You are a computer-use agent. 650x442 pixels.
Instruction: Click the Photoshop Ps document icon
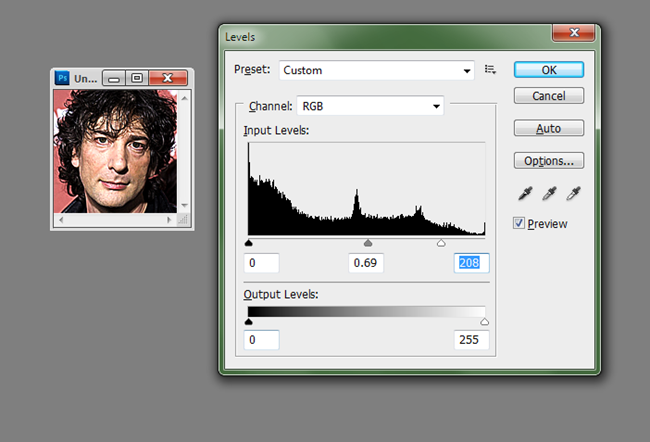pos(62,78)
